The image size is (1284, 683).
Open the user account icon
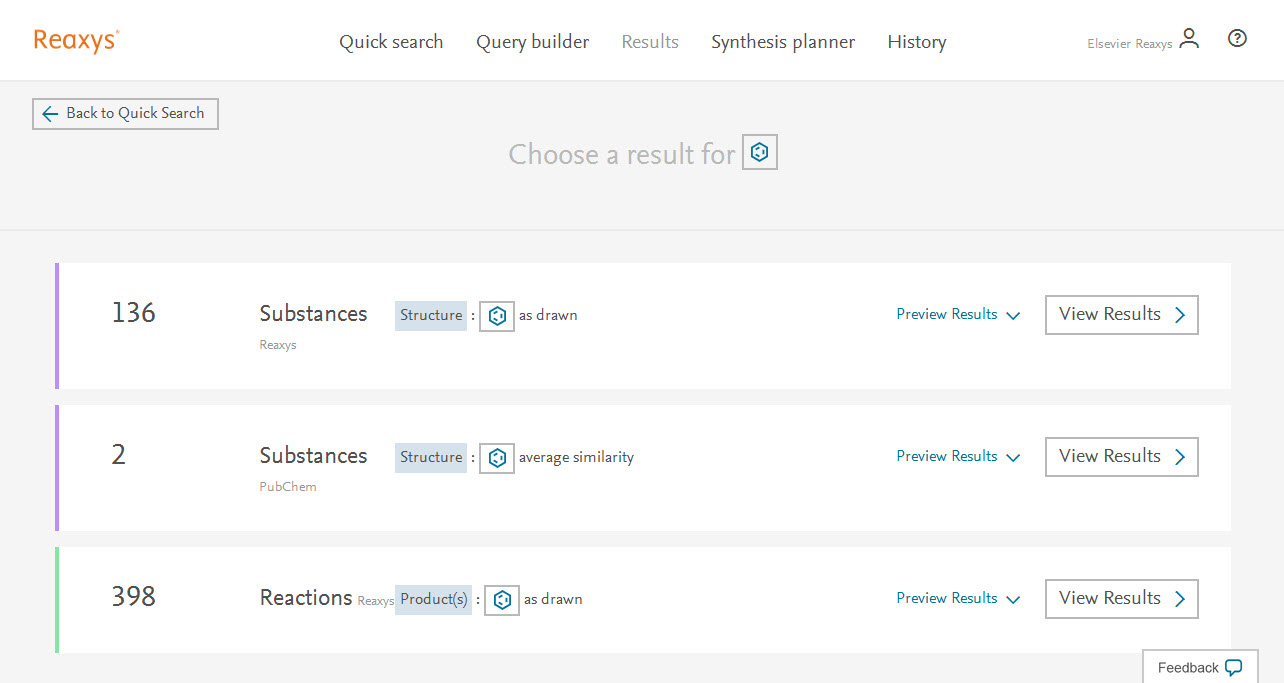(1189, 39)
